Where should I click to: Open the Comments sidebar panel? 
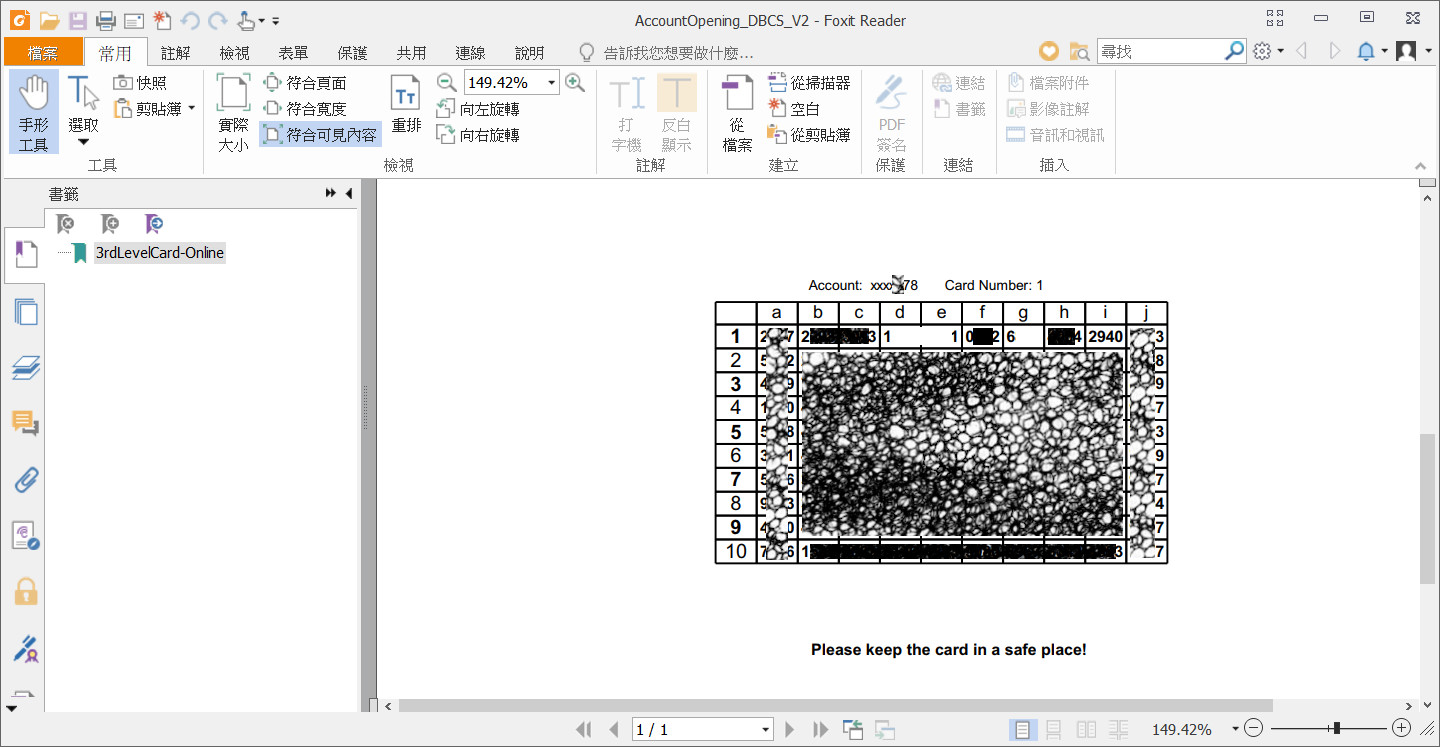click(26, 424)
